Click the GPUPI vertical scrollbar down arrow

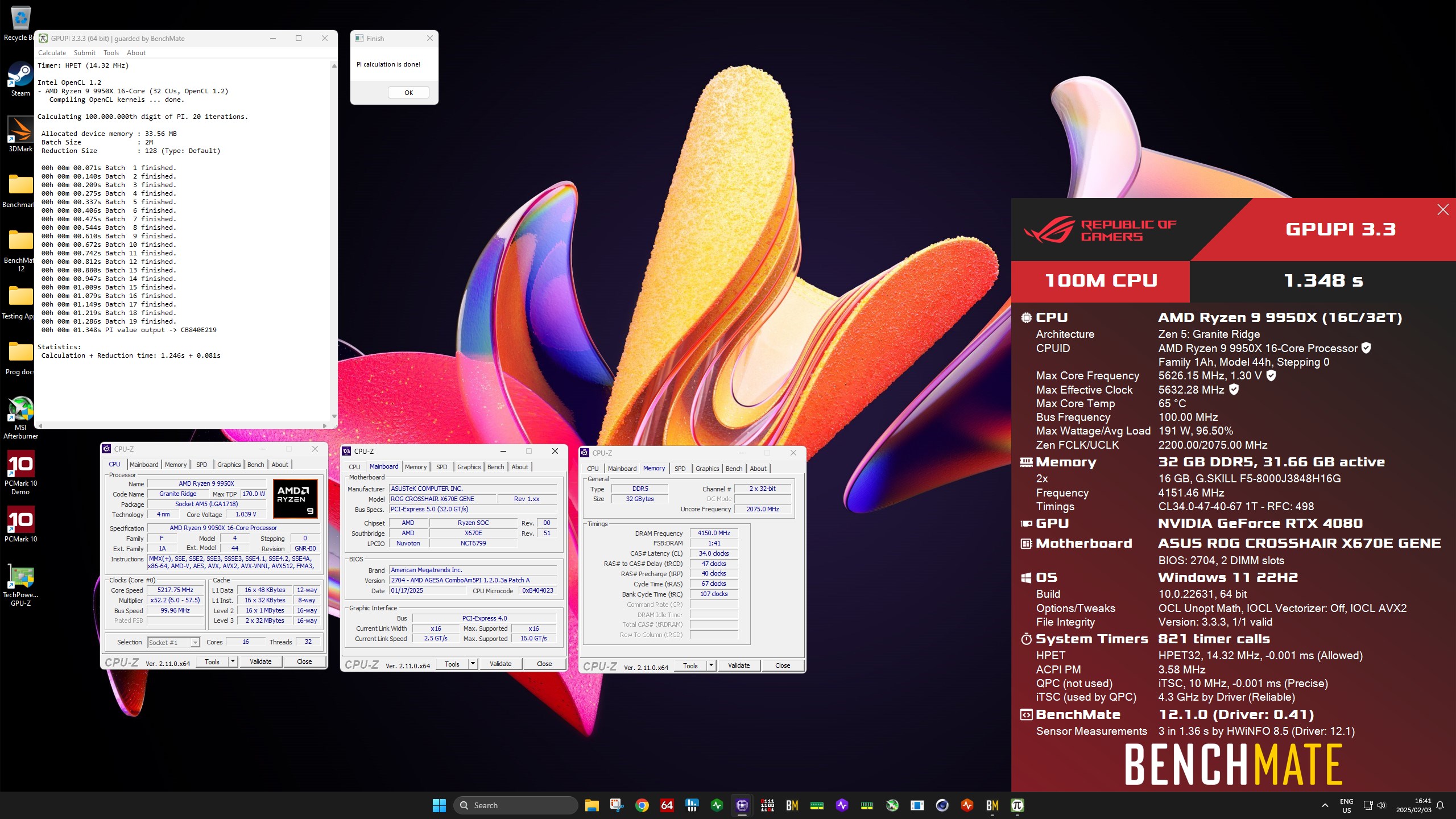pyautogui.click(x=334, y=417)
